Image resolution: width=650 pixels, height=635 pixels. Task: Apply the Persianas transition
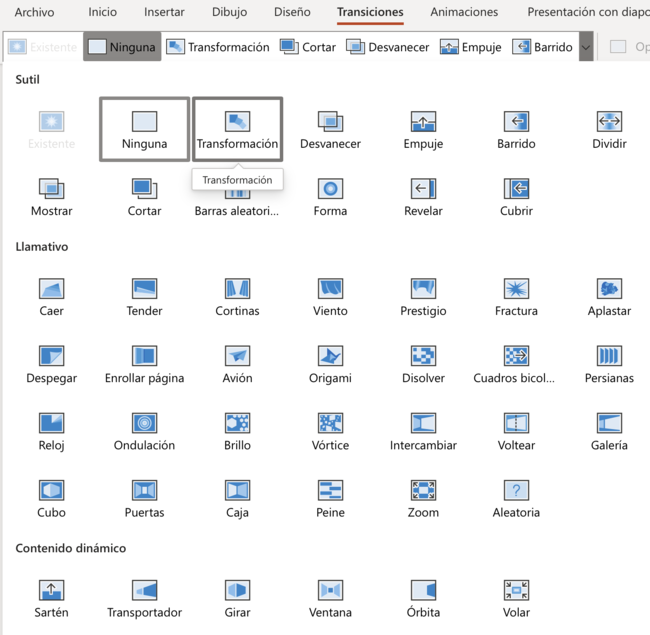609,363
